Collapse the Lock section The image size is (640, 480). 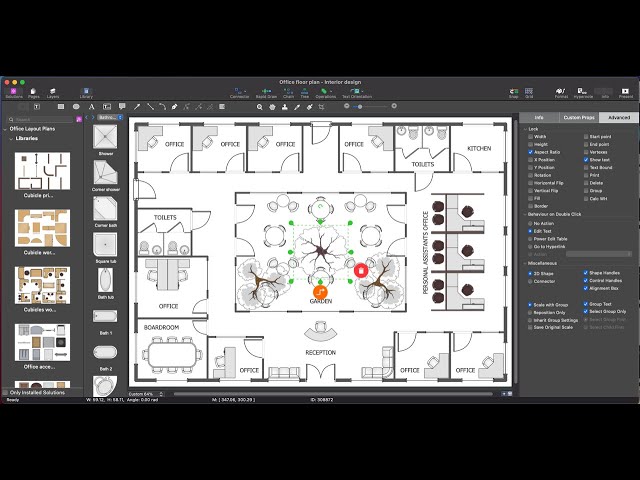(525, 129)
